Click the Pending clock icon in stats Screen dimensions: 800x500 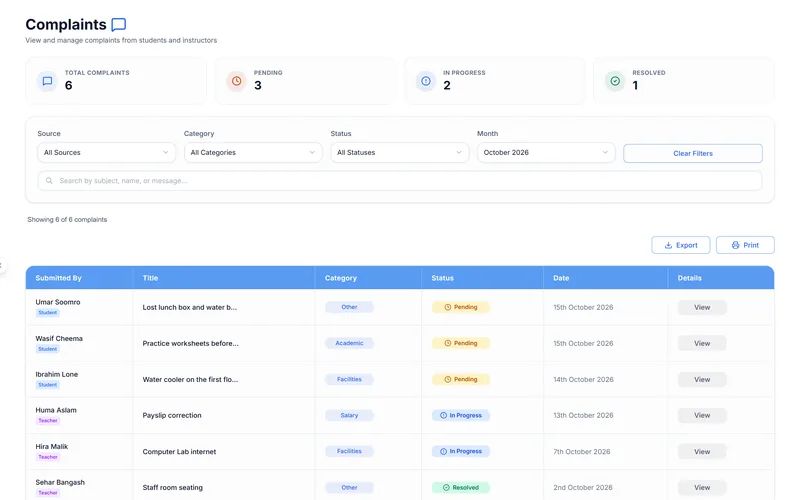236,81
